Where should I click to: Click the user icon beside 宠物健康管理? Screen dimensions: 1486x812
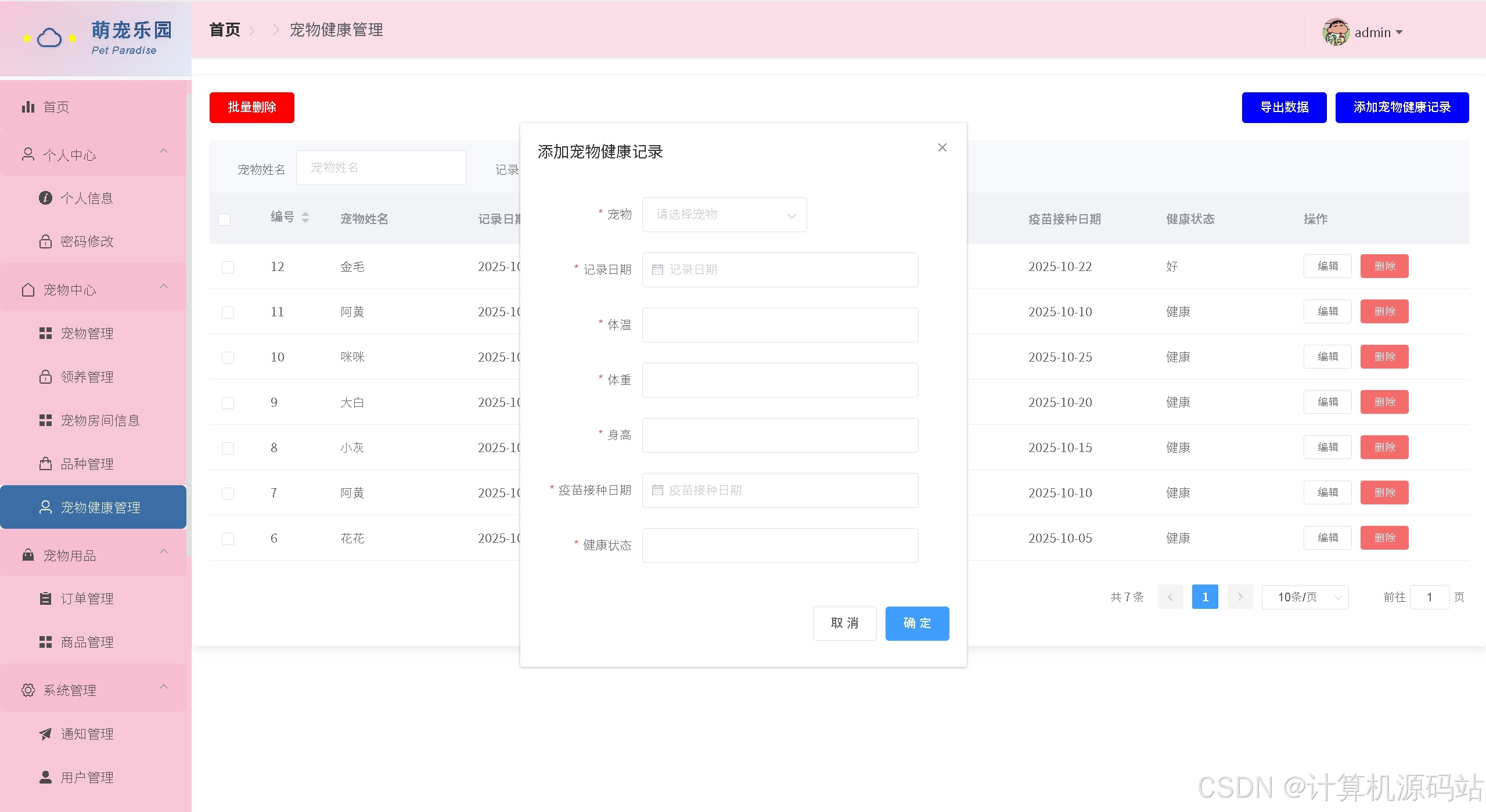pos(45,507)
